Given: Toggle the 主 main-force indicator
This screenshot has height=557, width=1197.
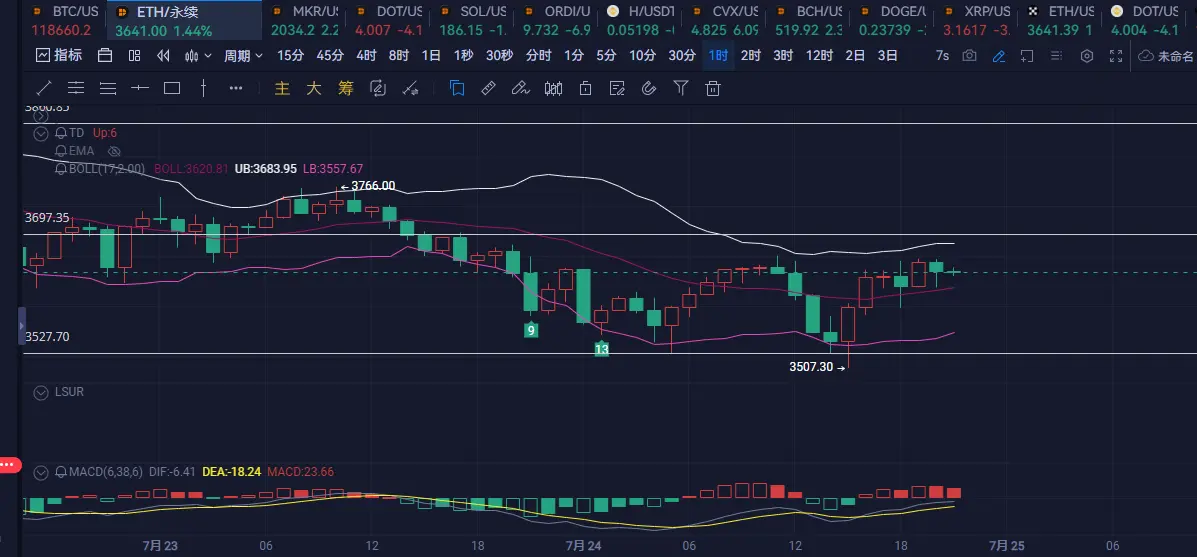Looking at the screenshot, I should (x=282, y=88).
